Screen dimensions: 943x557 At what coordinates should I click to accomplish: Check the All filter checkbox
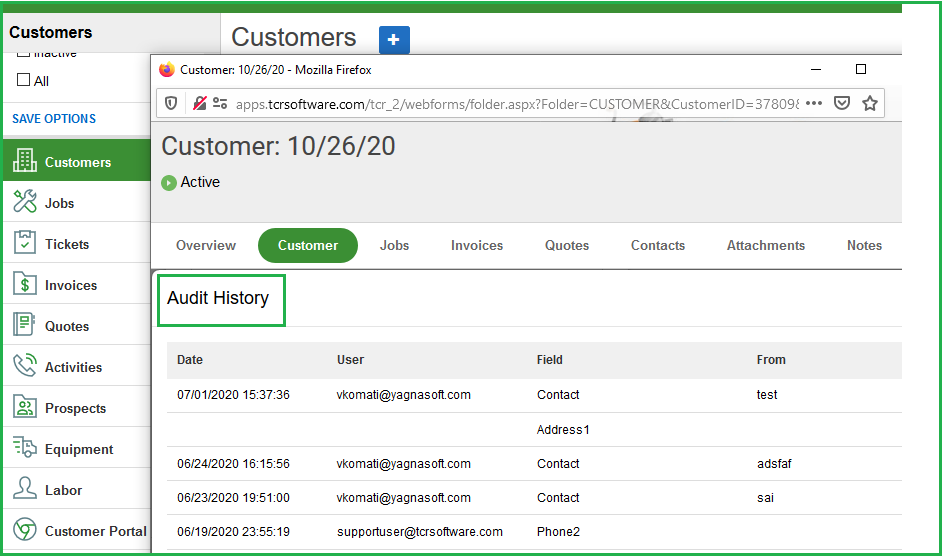pyautogui.click(x=25, y=80)
